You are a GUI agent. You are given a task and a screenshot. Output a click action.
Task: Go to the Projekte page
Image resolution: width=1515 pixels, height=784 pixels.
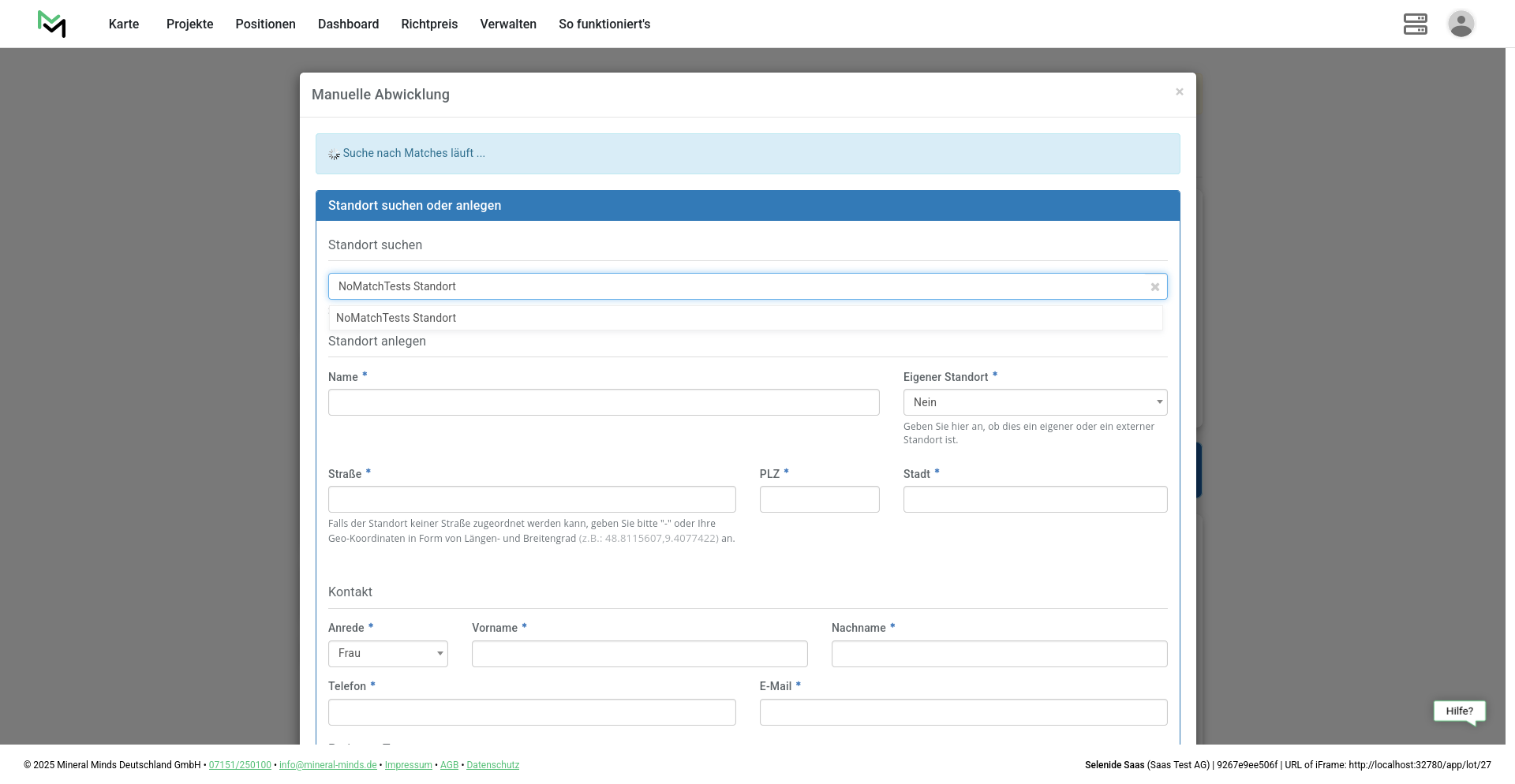(189, 24)
